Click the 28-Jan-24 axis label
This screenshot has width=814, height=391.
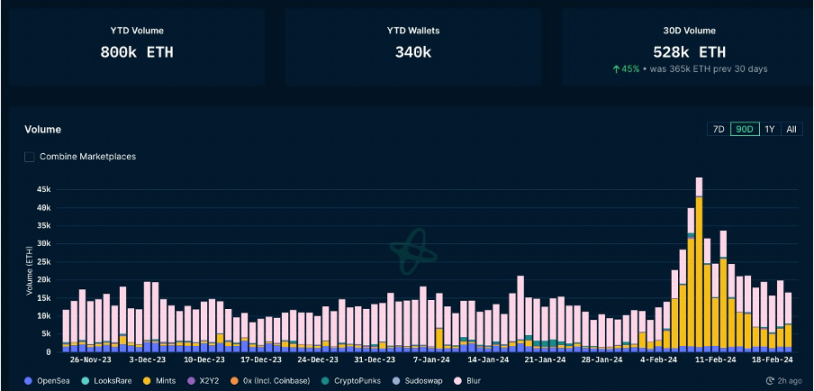[x=603, y=359]
